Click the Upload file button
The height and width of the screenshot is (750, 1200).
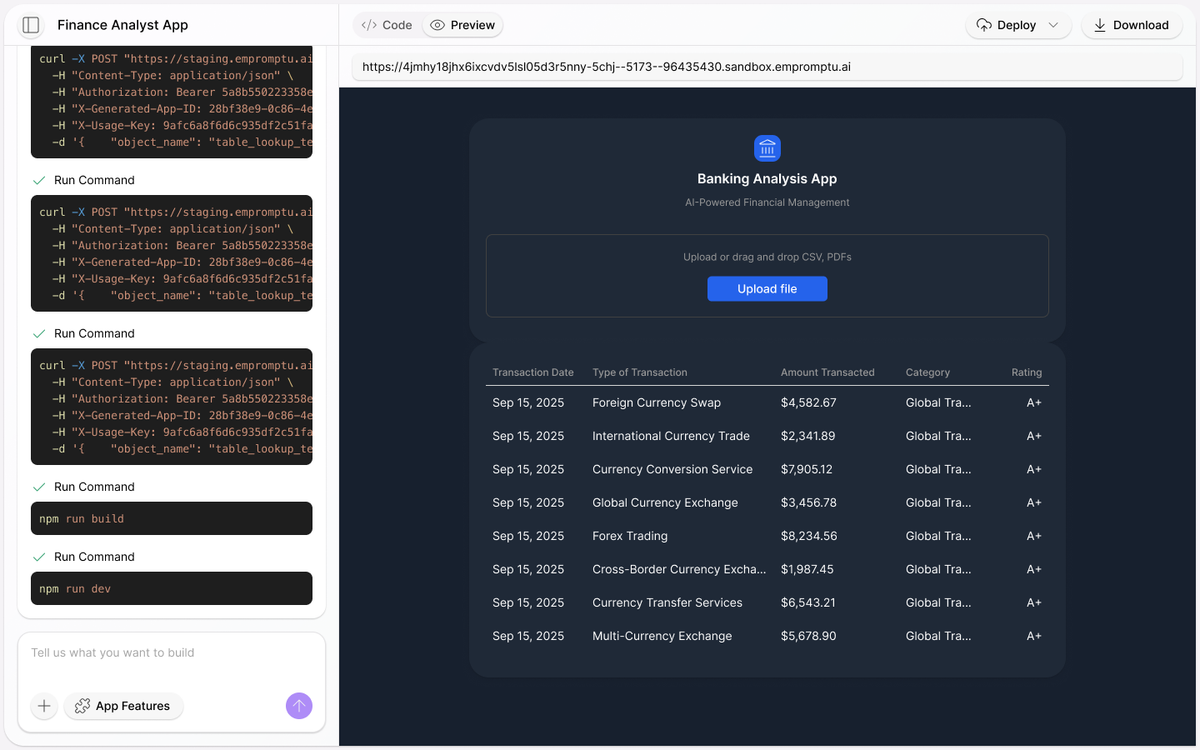767,289
